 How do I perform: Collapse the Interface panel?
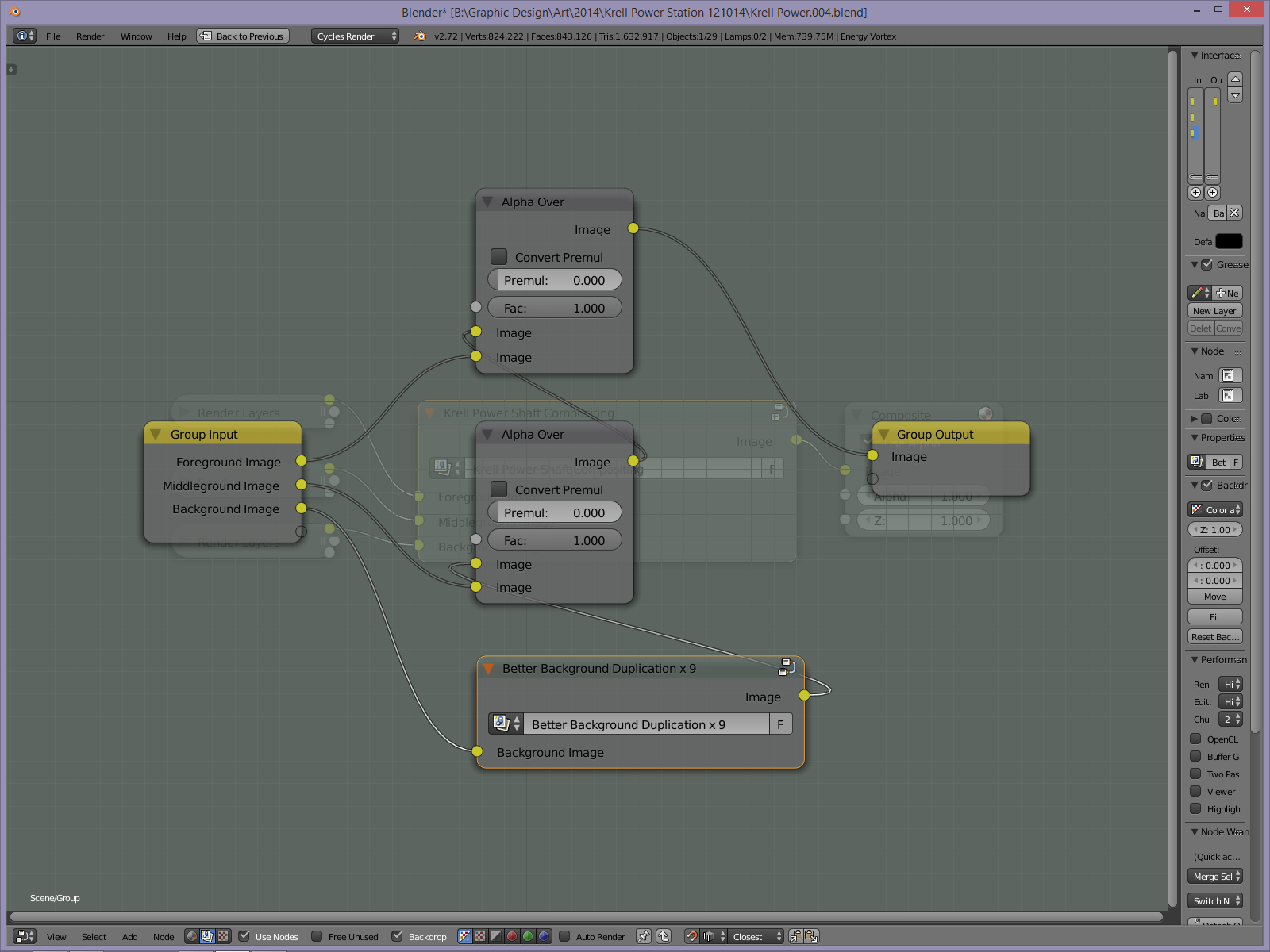point(1195,55)
